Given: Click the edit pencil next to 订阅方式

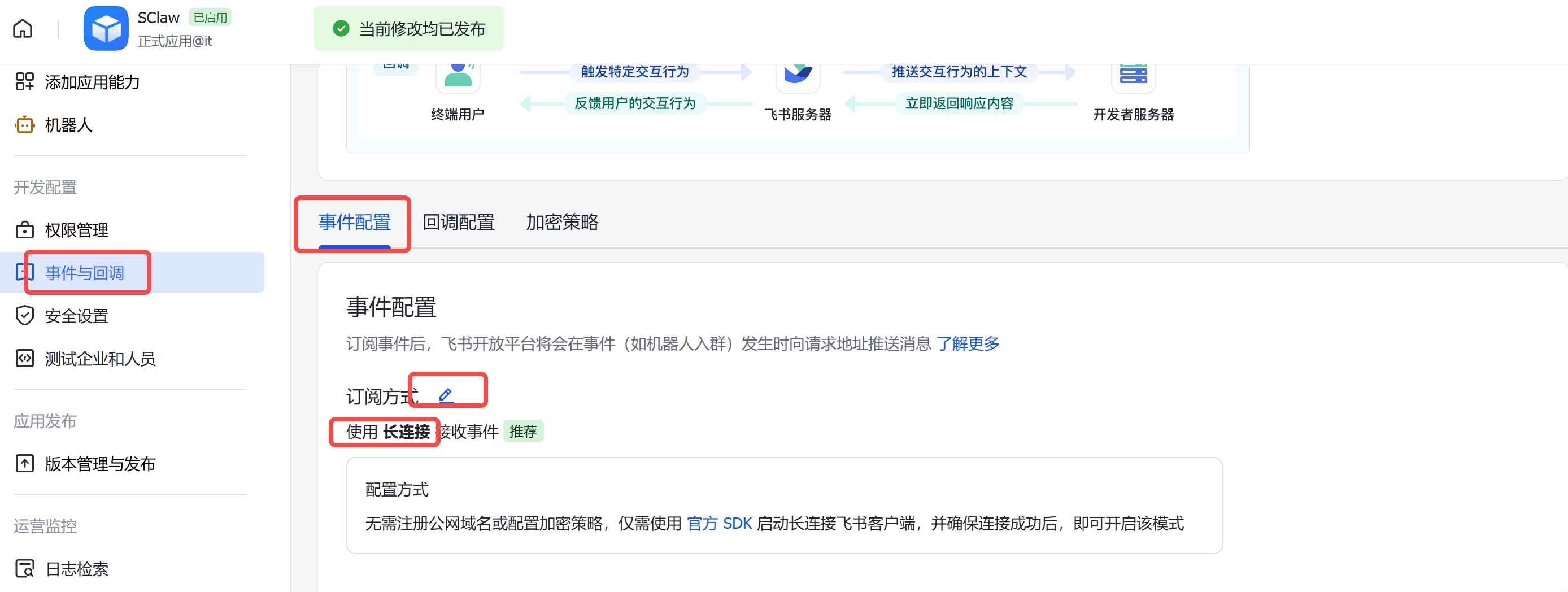Looking at the screenshot, I should (x=446, y=395).
